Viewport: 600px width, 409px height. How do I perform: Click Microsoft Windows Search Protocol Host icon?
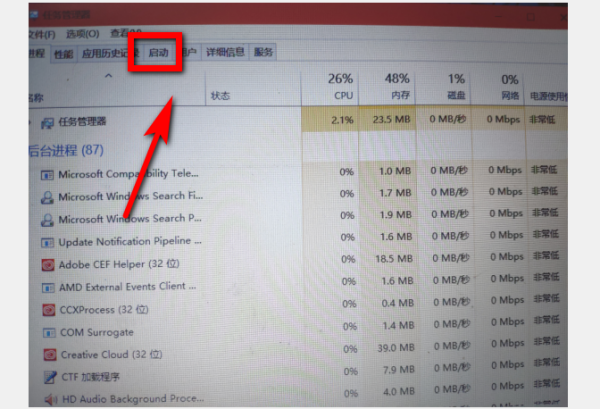[47, 220]
